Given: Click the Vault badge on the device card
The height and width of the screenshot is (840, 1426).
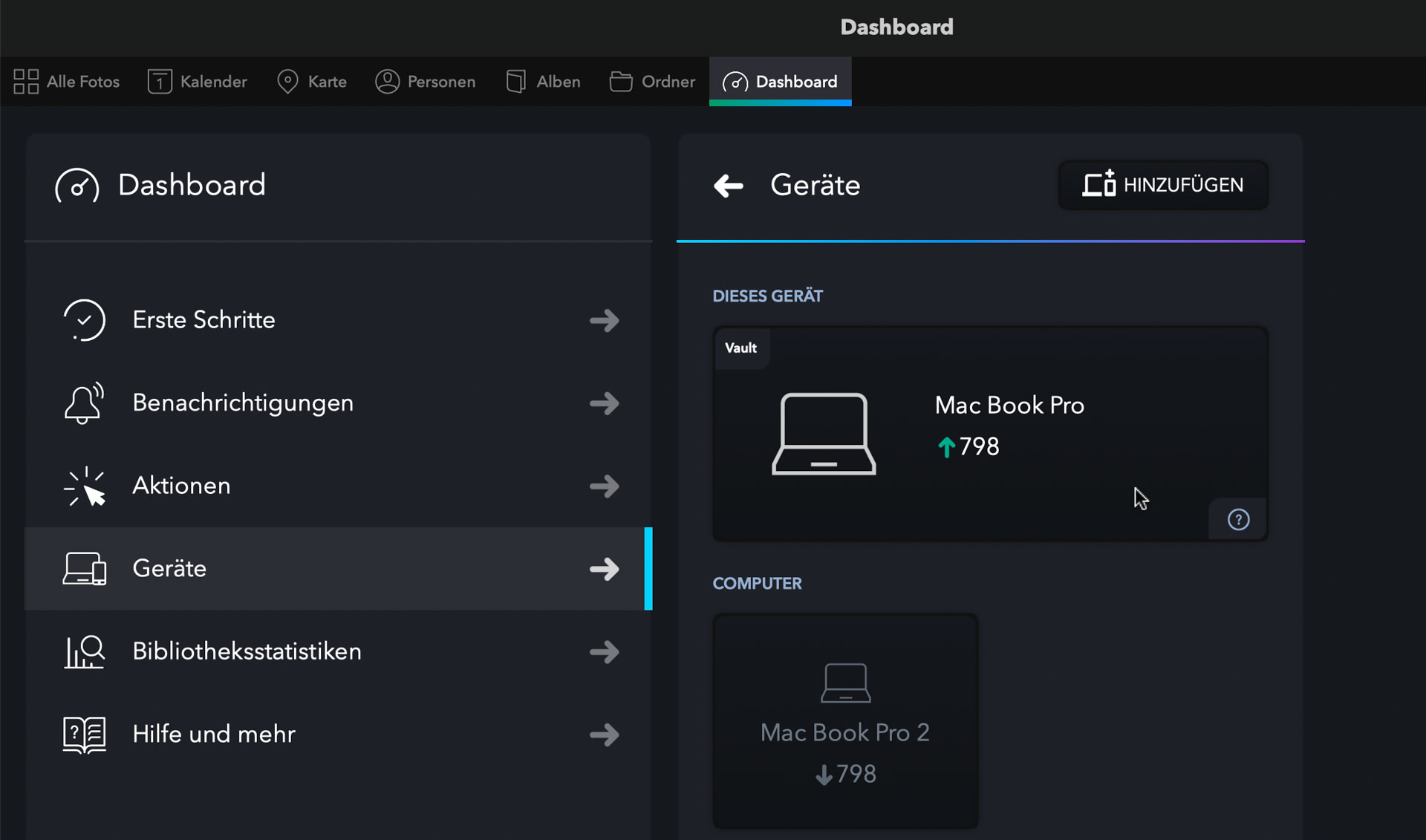Looking at the screenshot, I should click(740, 348).
